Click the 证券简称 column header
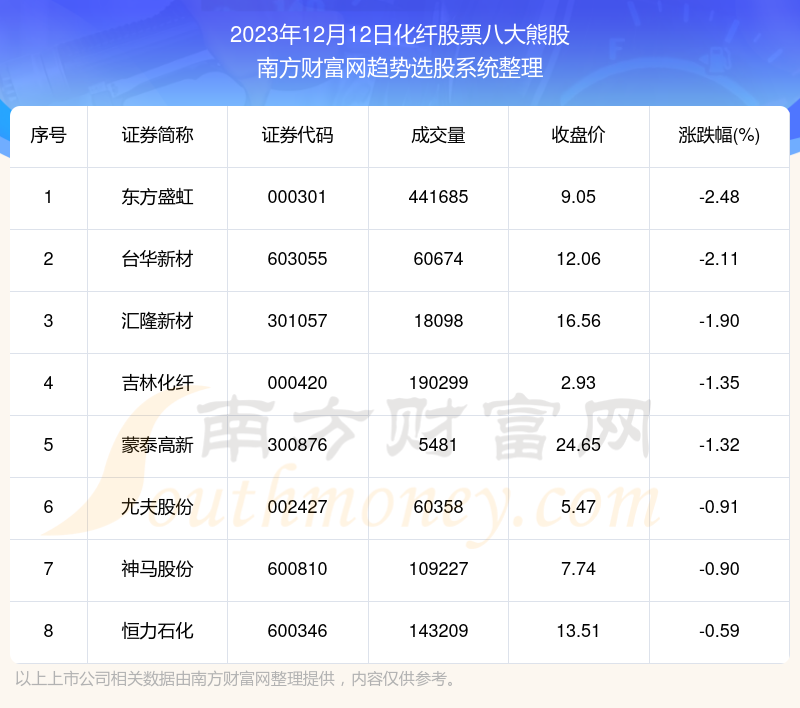 pyautogui.click(x=157, y=136)
